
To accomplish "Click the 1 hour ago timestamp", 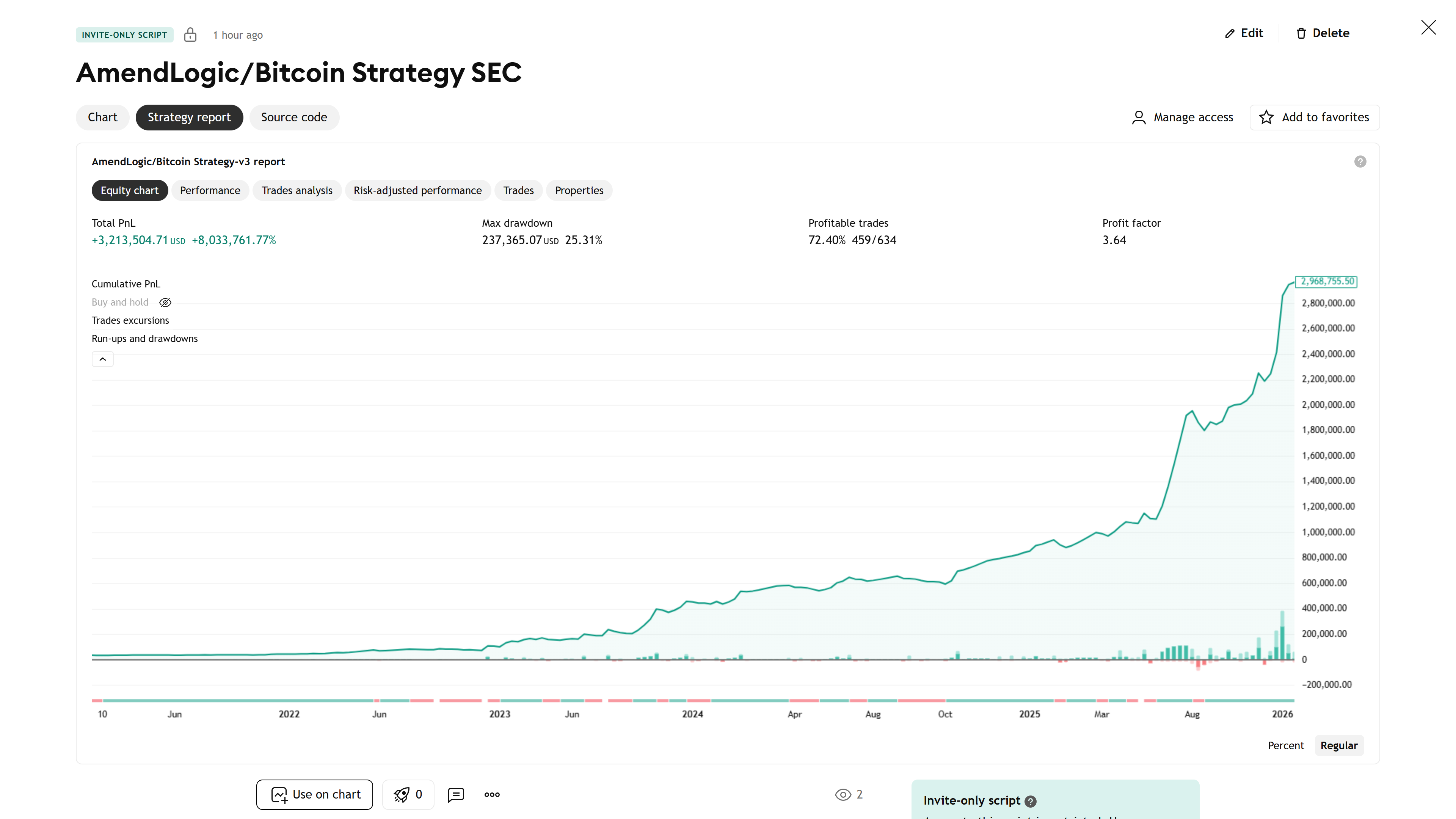I will [237, 35].
